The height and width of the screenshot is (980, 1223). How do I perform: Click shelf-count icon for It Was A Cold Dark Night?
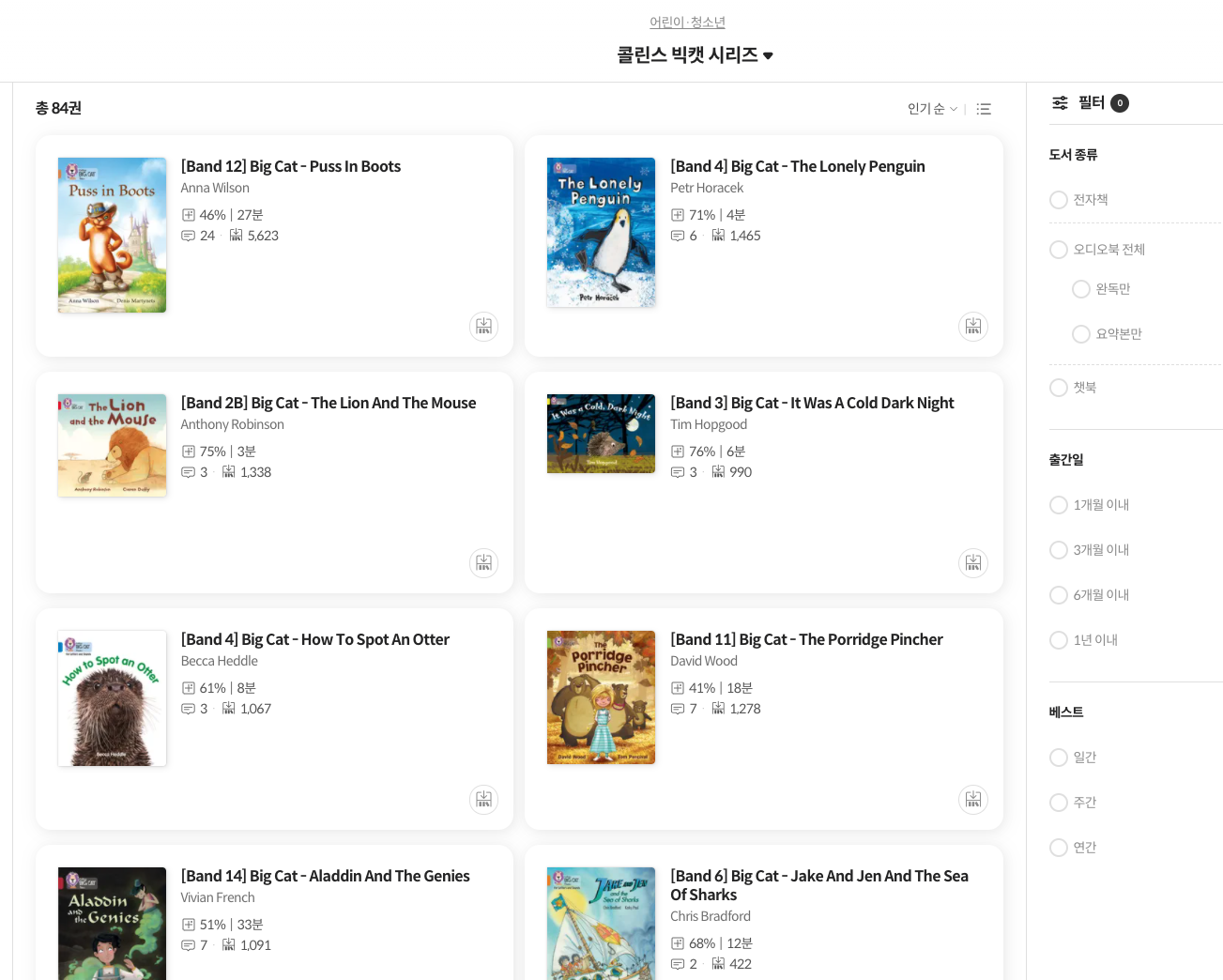coord(718,472)
